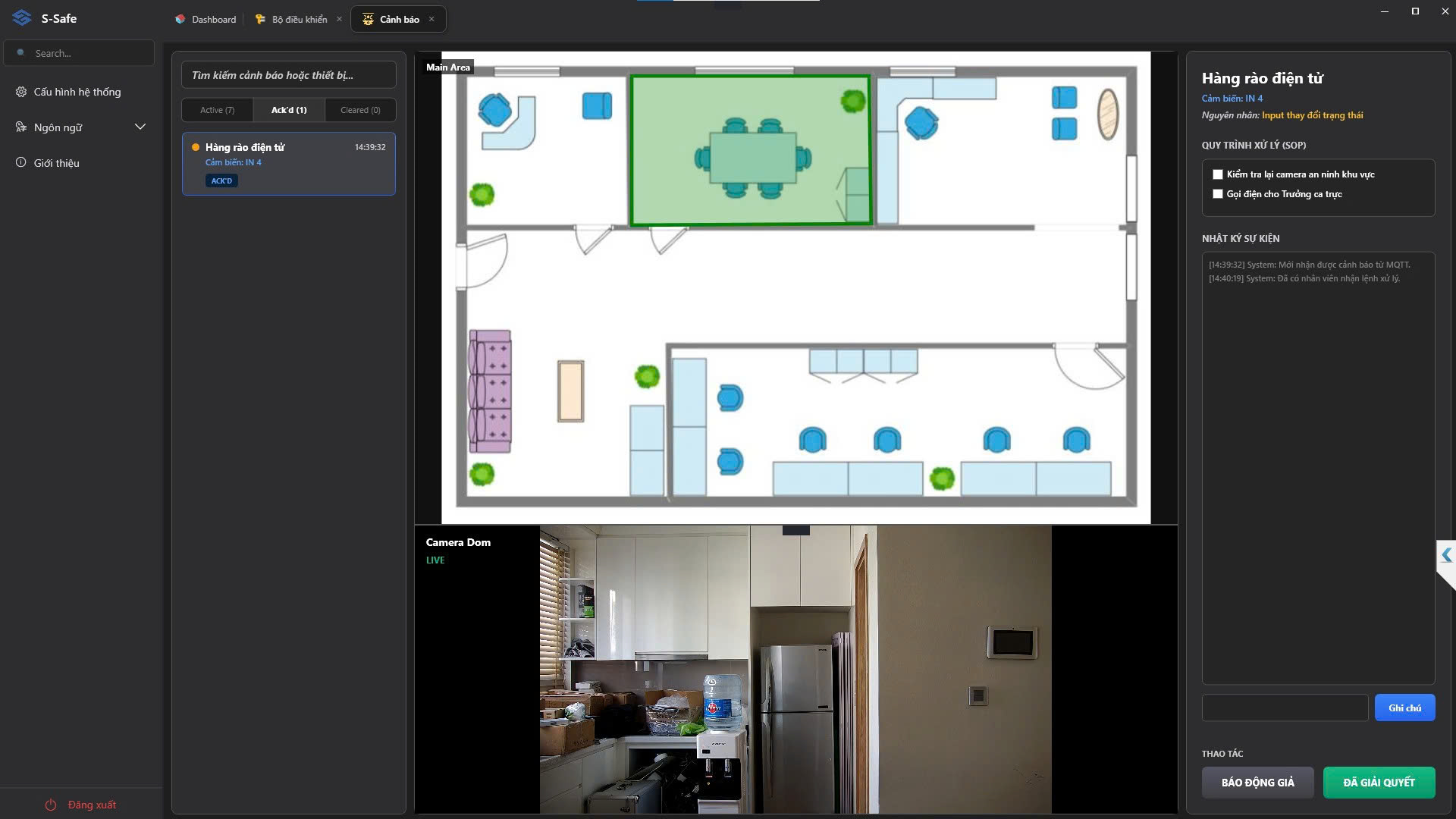Expand the Ngôn ngữ chevron
The height and width of the screenshot is (819, 1456).
click(x=140, y=127)
